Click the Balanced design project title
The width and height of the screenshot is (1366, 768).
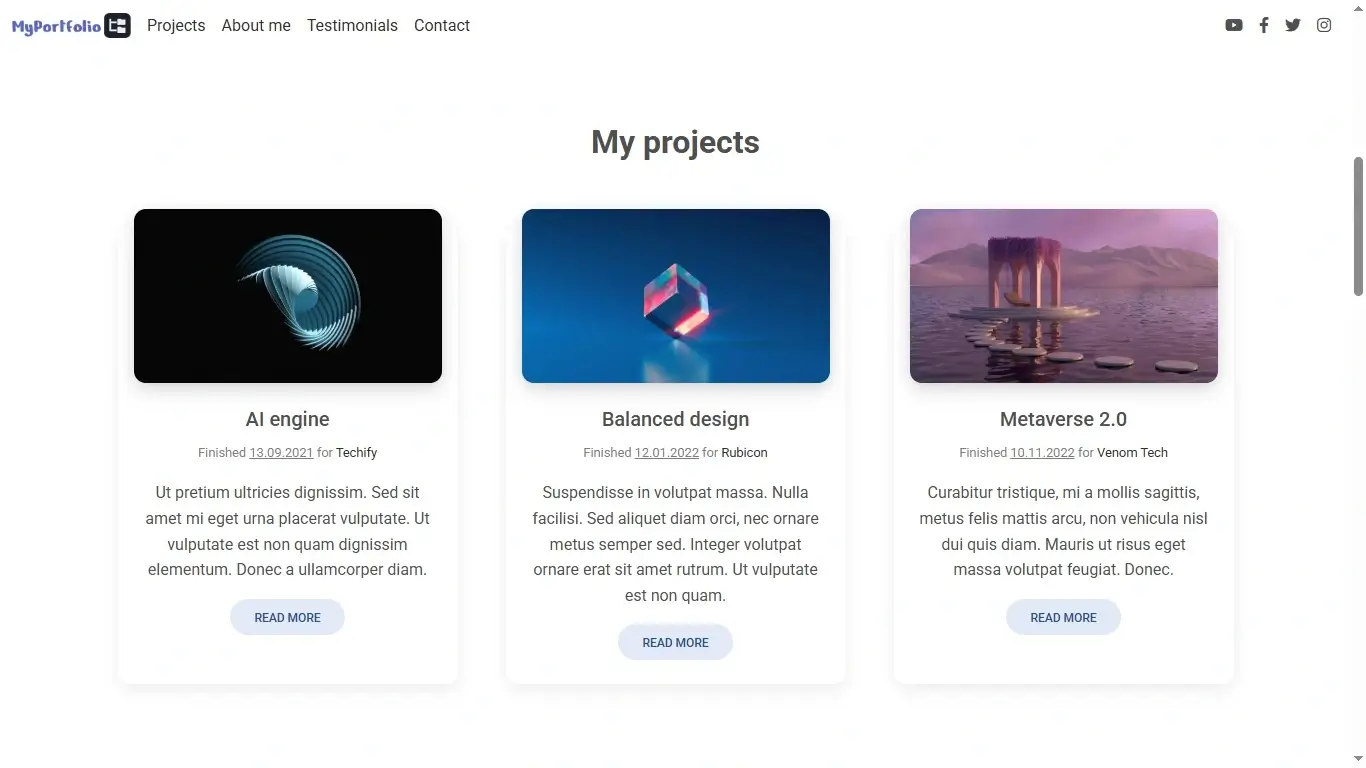(676, 419)
